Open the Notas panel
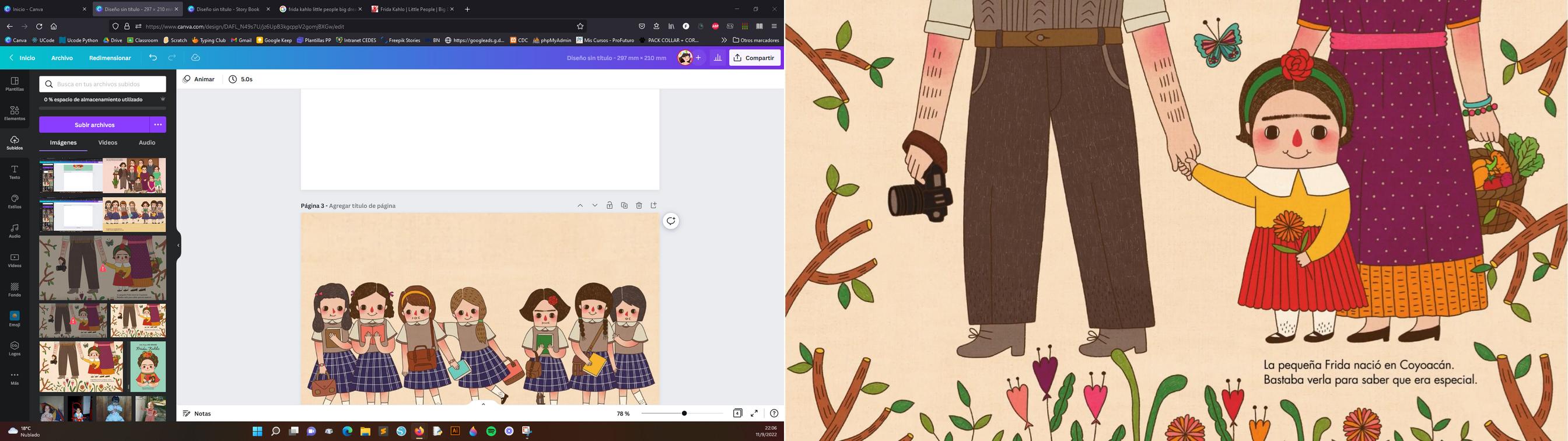The width and height of the screenshot is (1568, 441). pyautogui.click(x=197, y=414)
